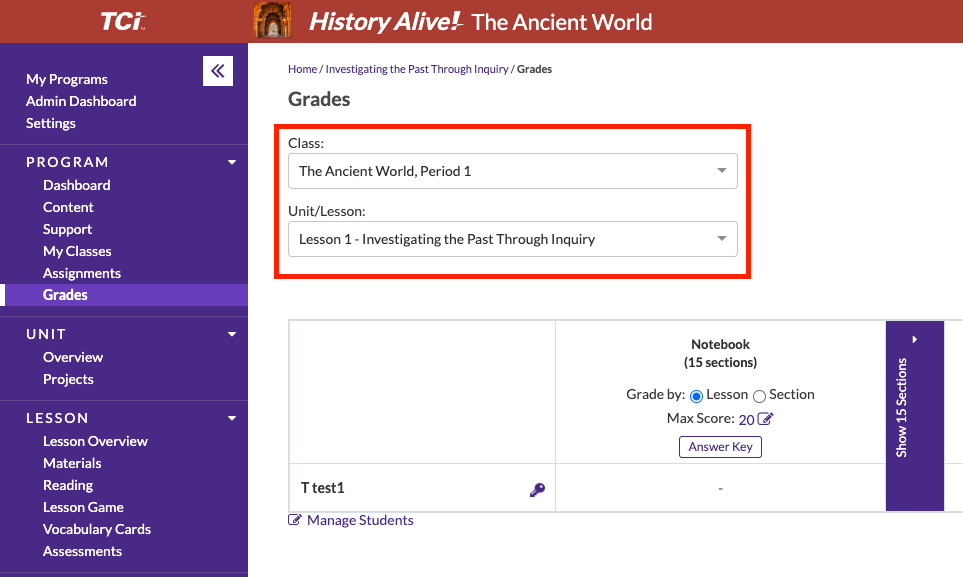Click the History Alive program thumbnail icon
This screenshot has width=963, height=577.
pyautogui.click(x=273, y=21)
